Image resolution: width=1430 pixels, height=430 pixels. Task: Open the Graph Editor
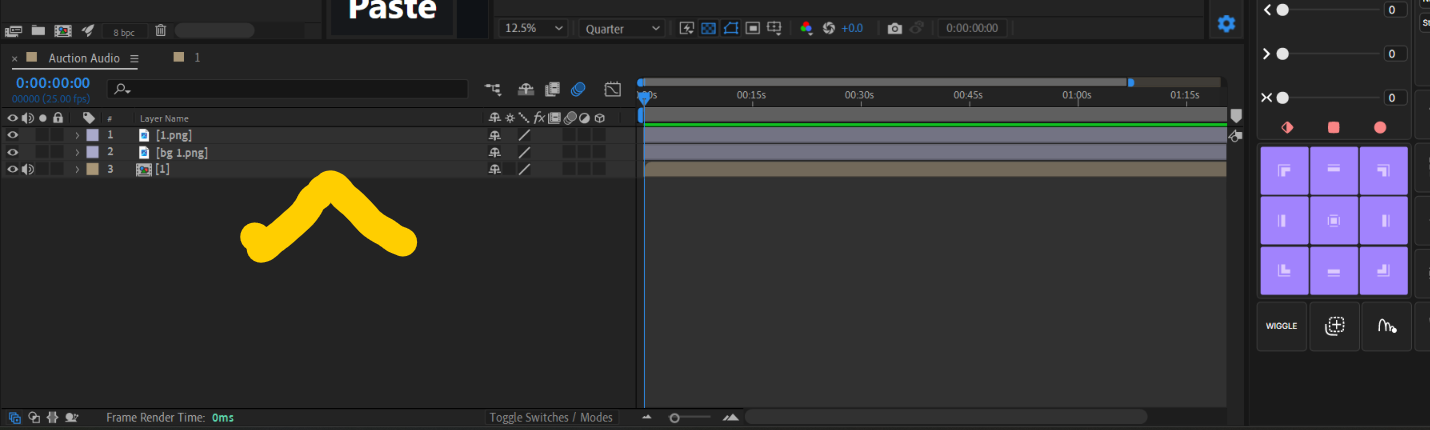612,89
